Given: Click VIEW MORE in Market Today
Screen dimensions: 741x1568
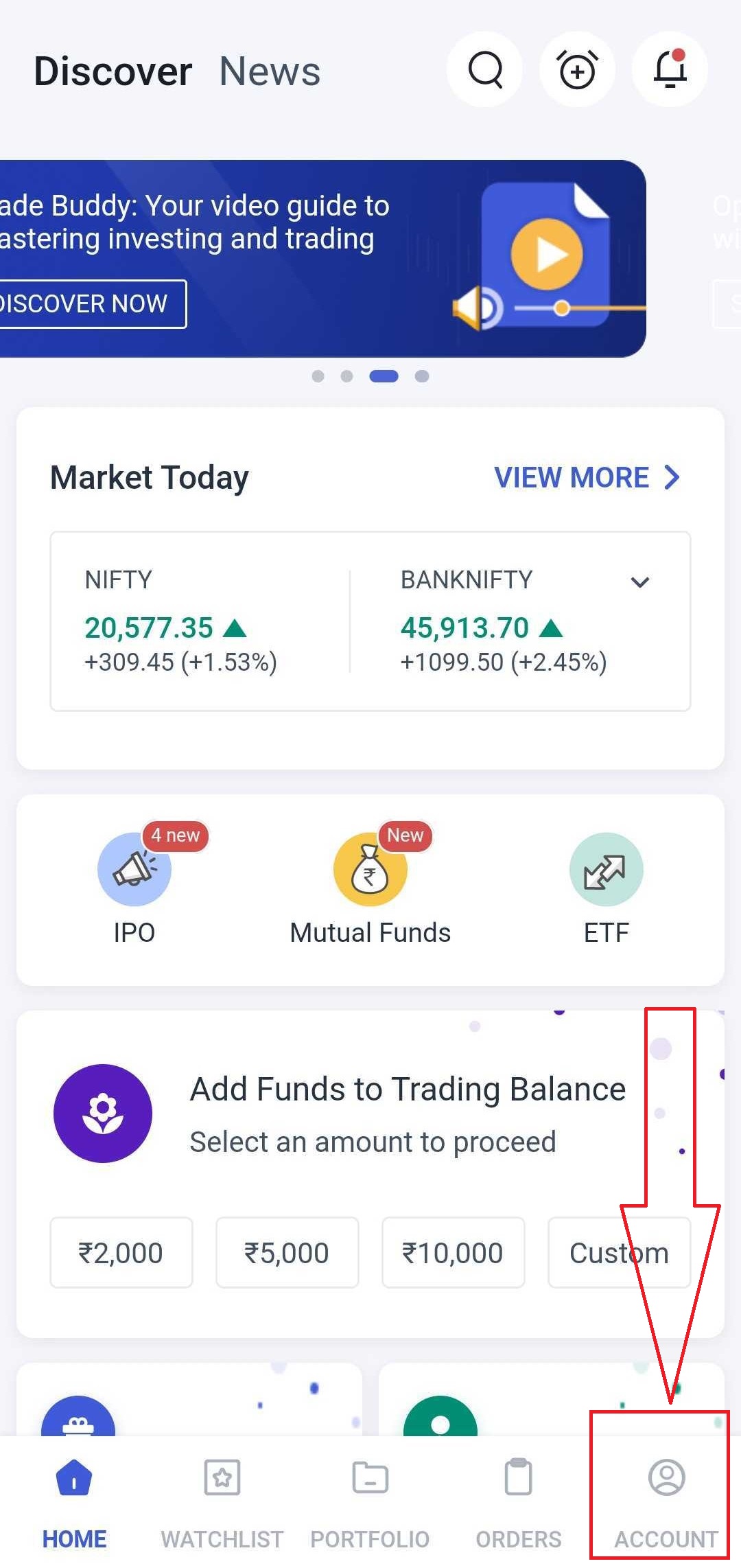Looking at the screenshot, I should [587, 477].
